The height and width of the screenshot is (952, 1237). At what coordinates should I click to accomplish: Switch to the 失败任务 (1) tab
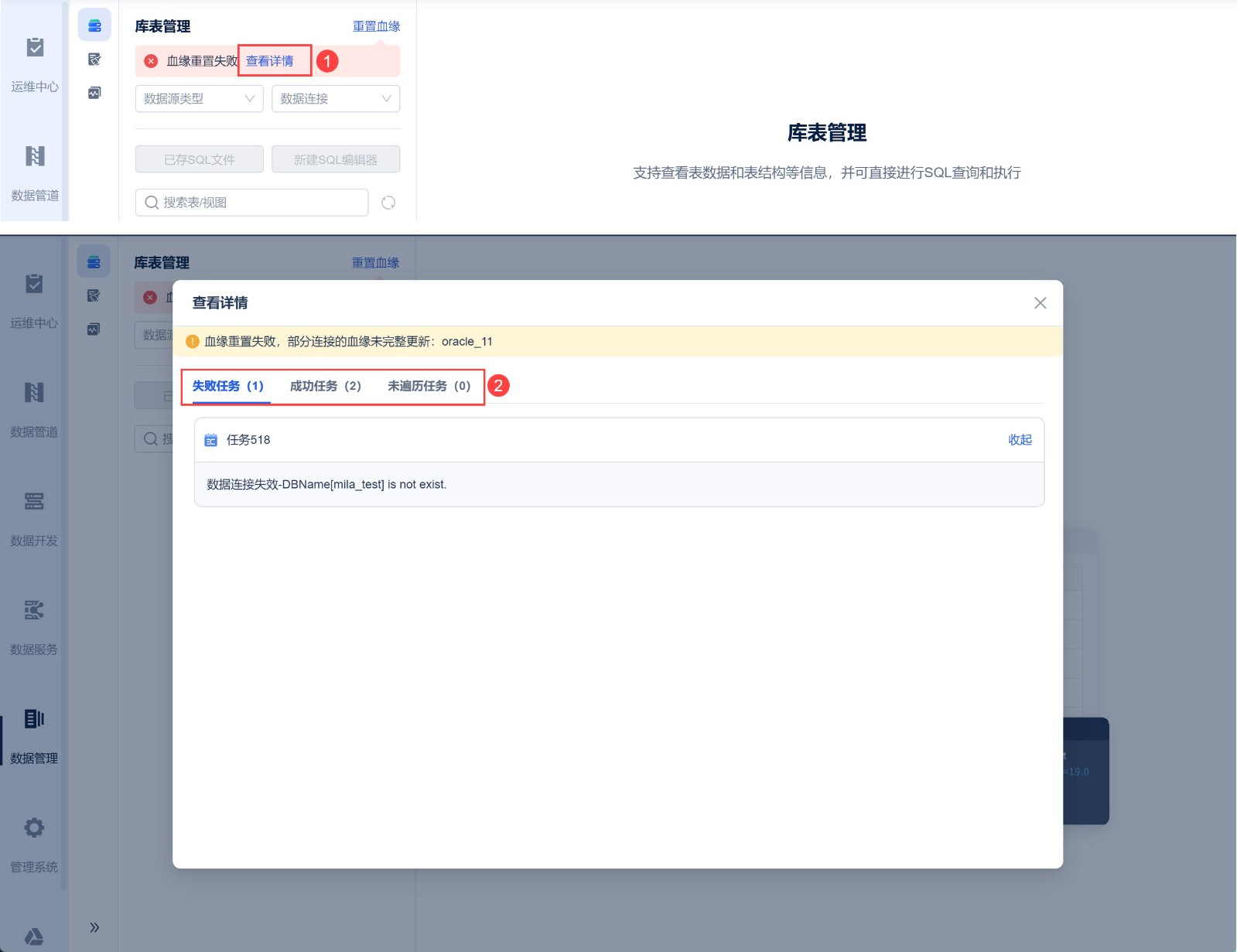tap(228, 386)
